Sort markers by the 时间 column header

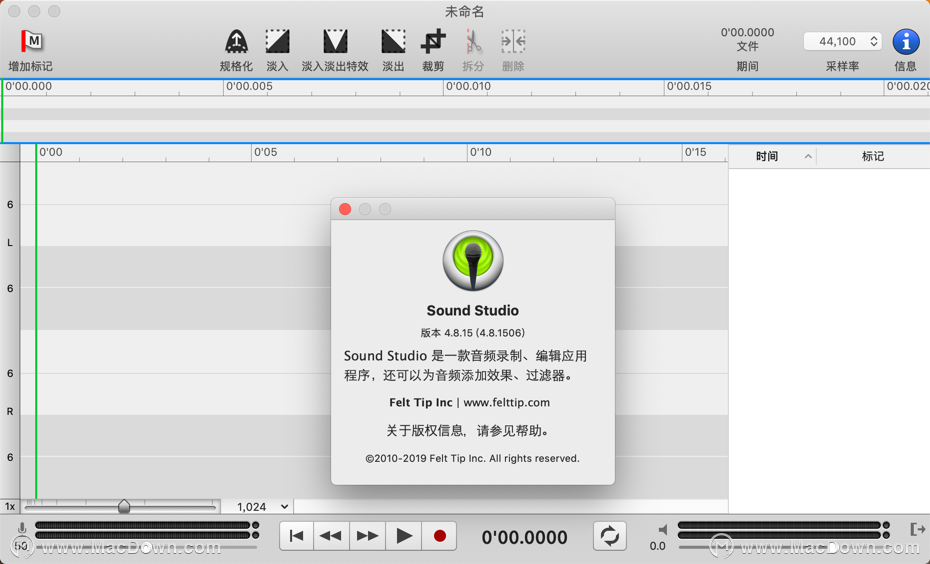tap(767, 156)
